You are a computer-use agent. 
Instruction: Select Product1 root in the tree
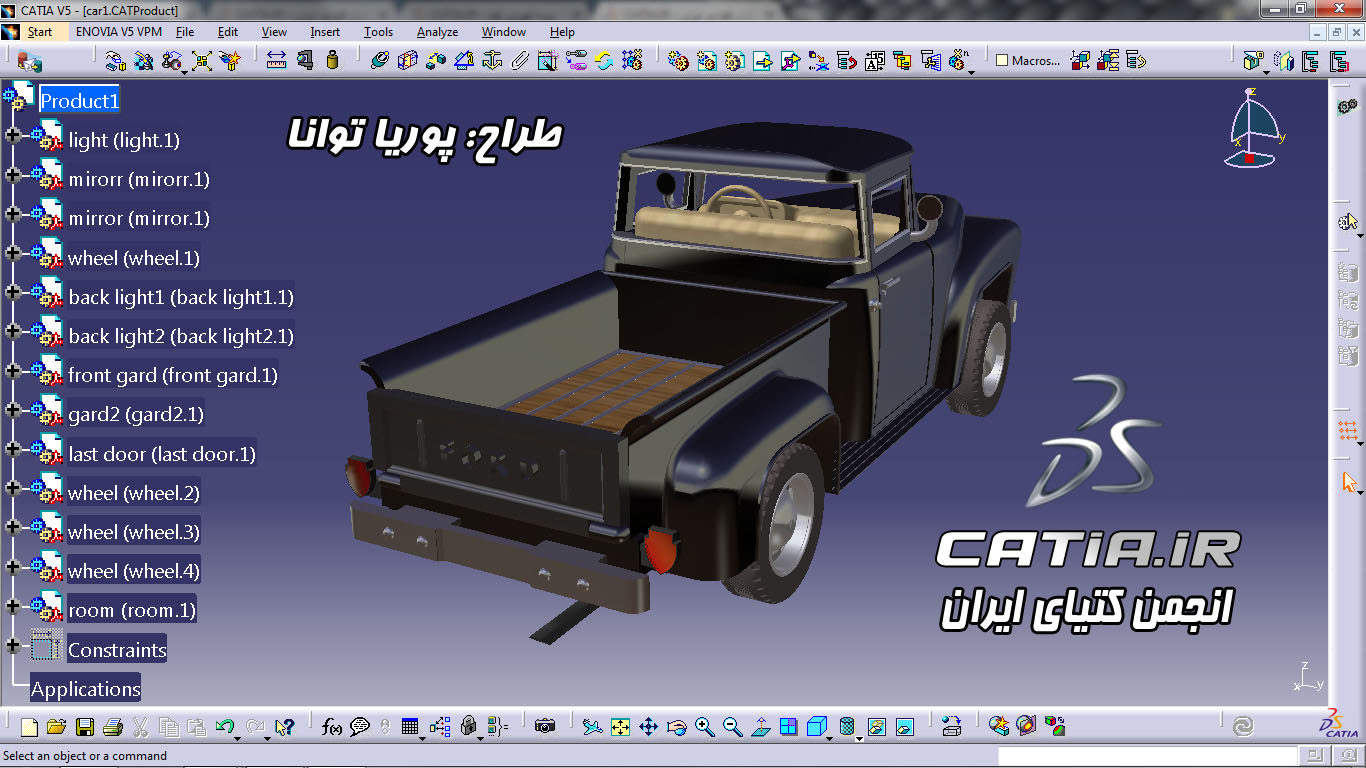point(80,100)
